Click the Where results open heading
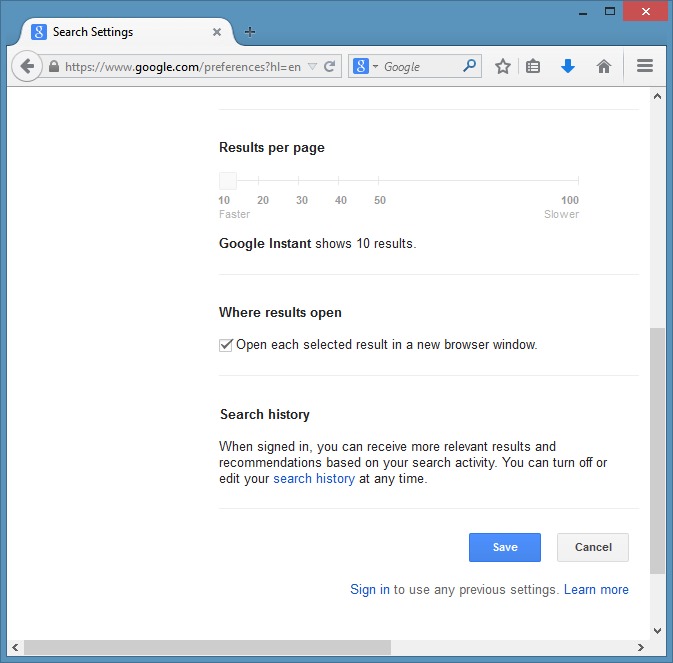 click(280, 312)
